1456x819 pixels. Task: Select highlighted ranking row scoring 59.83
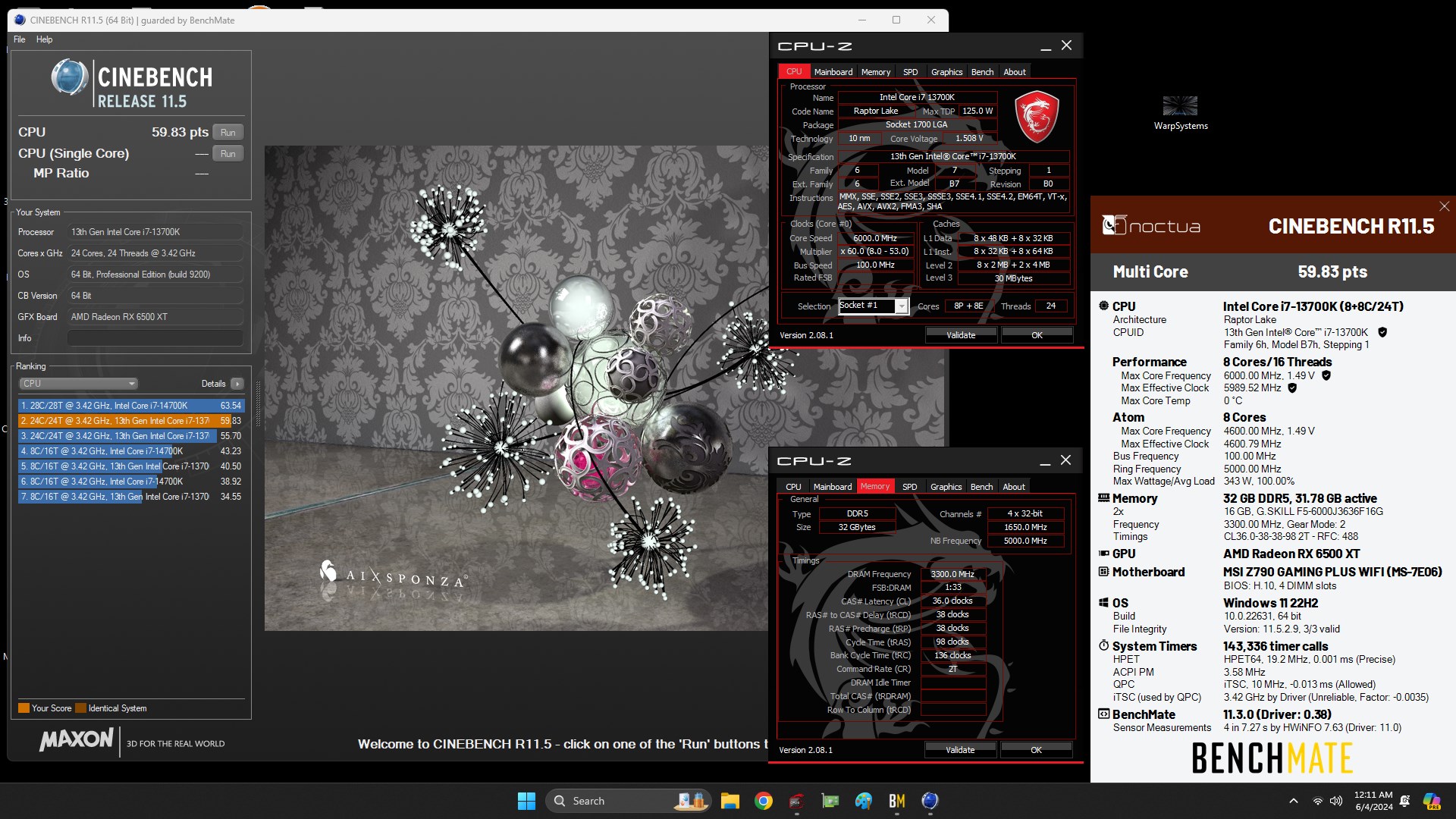pos(131,421)
